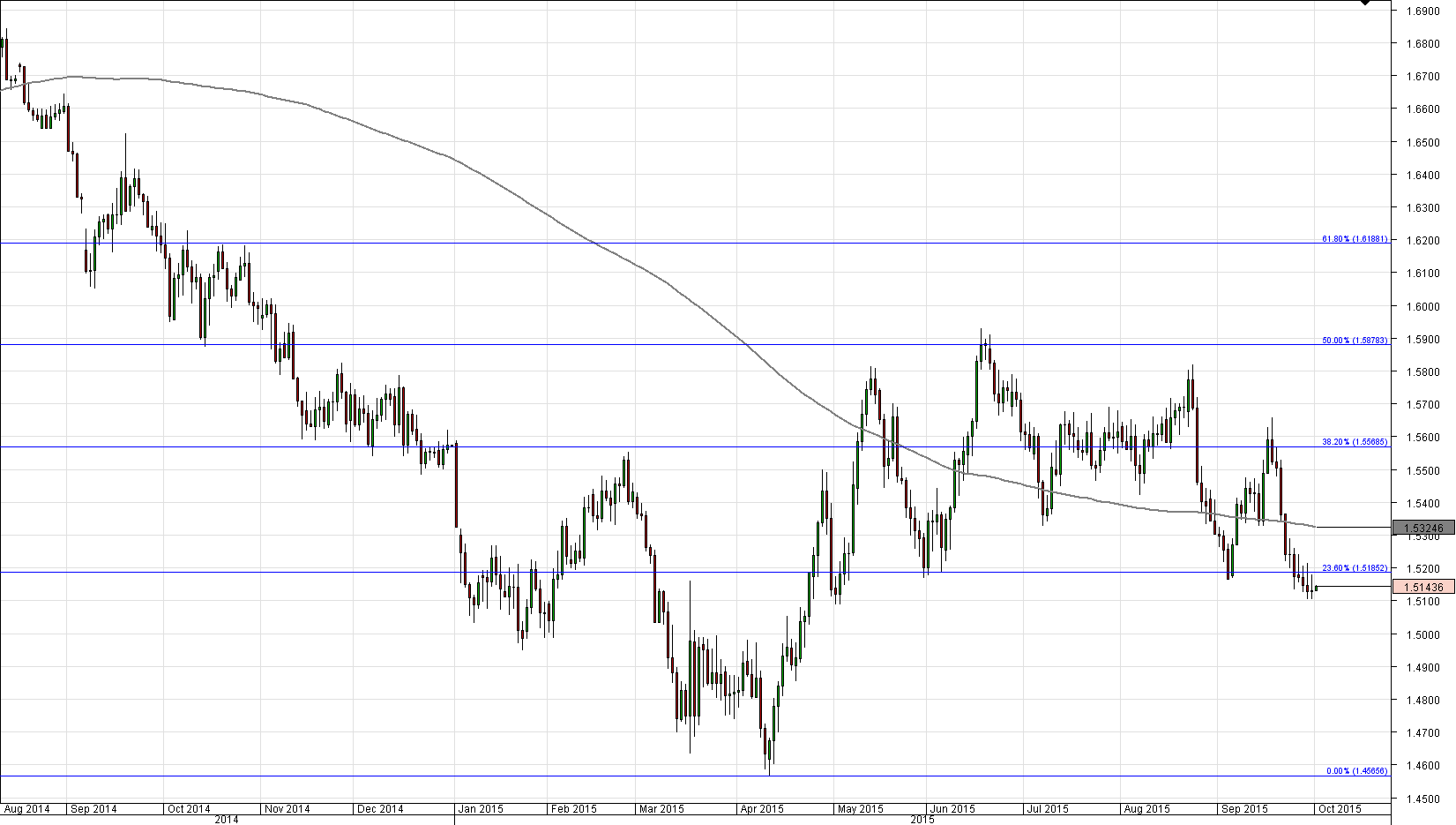Click the Dec 2014 date axis label

tap(380, 809)
